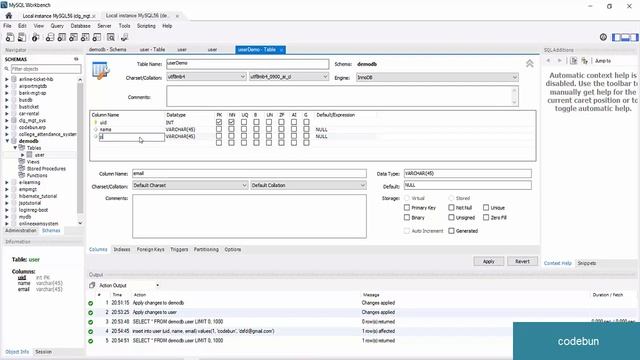Image resolution: width=640 pixels, height=360 pixels.
Task: Go back in SQL Additions help
Action: pyautogui.click(x=549, y=61)
